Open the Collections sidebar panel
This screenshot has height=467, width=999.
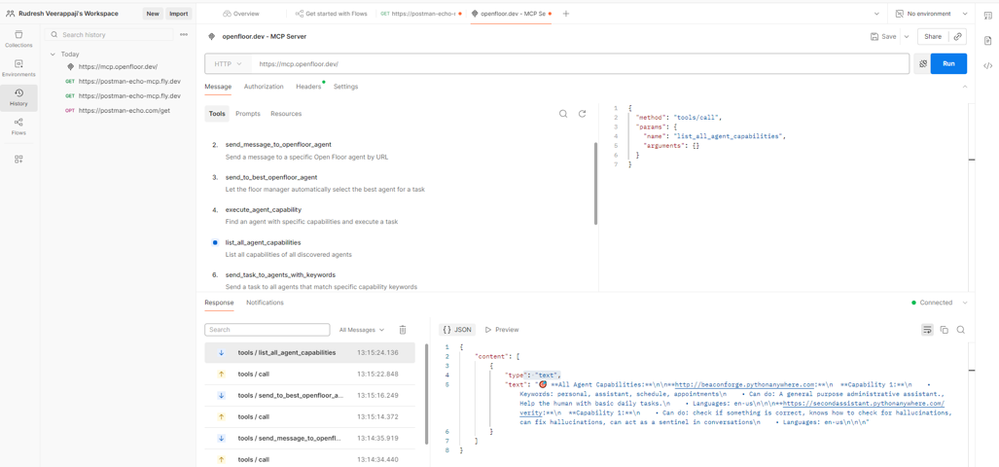[18, 39]
